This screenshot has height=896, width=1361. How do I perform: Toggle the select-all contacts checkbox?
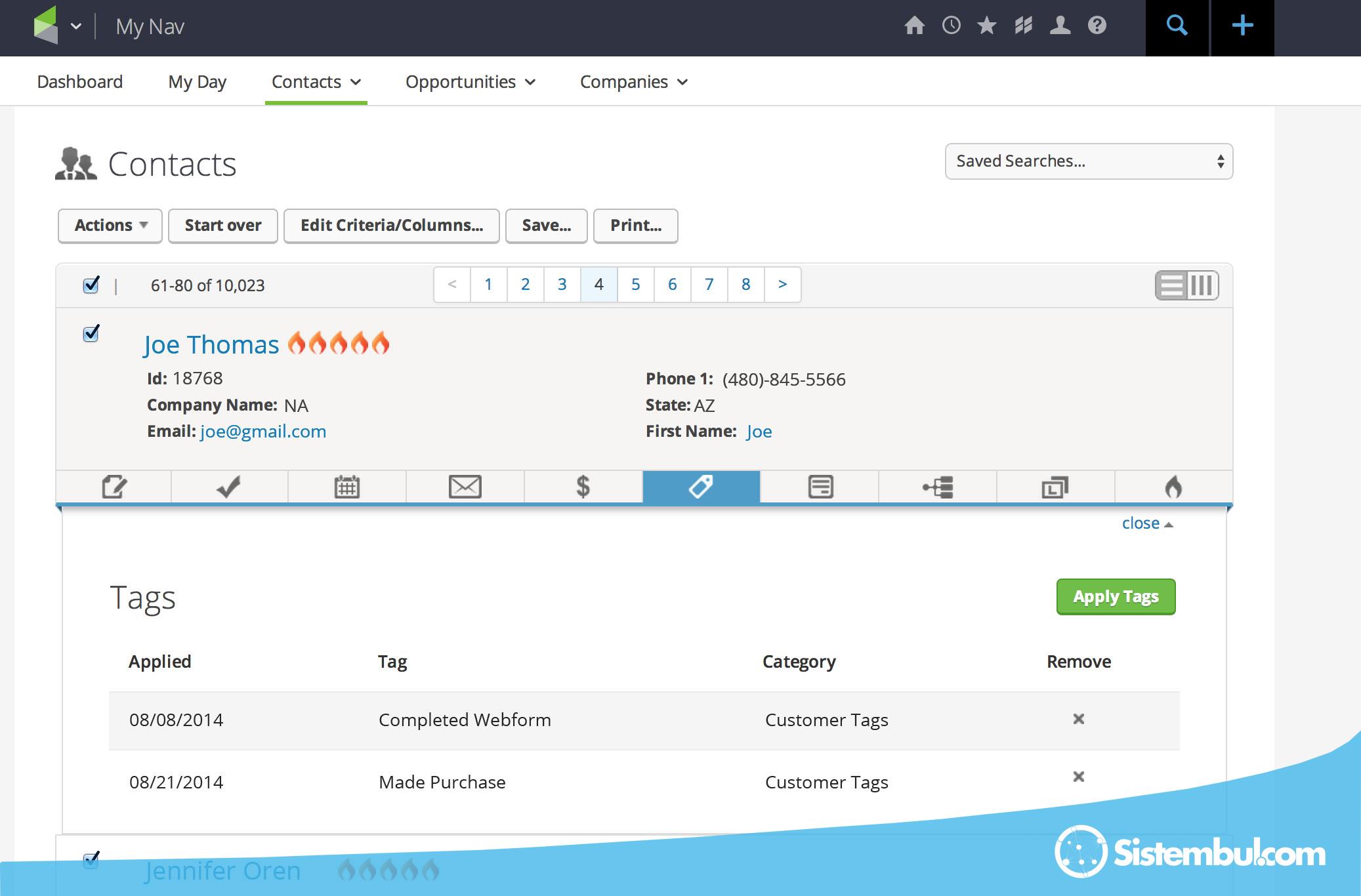91,285
